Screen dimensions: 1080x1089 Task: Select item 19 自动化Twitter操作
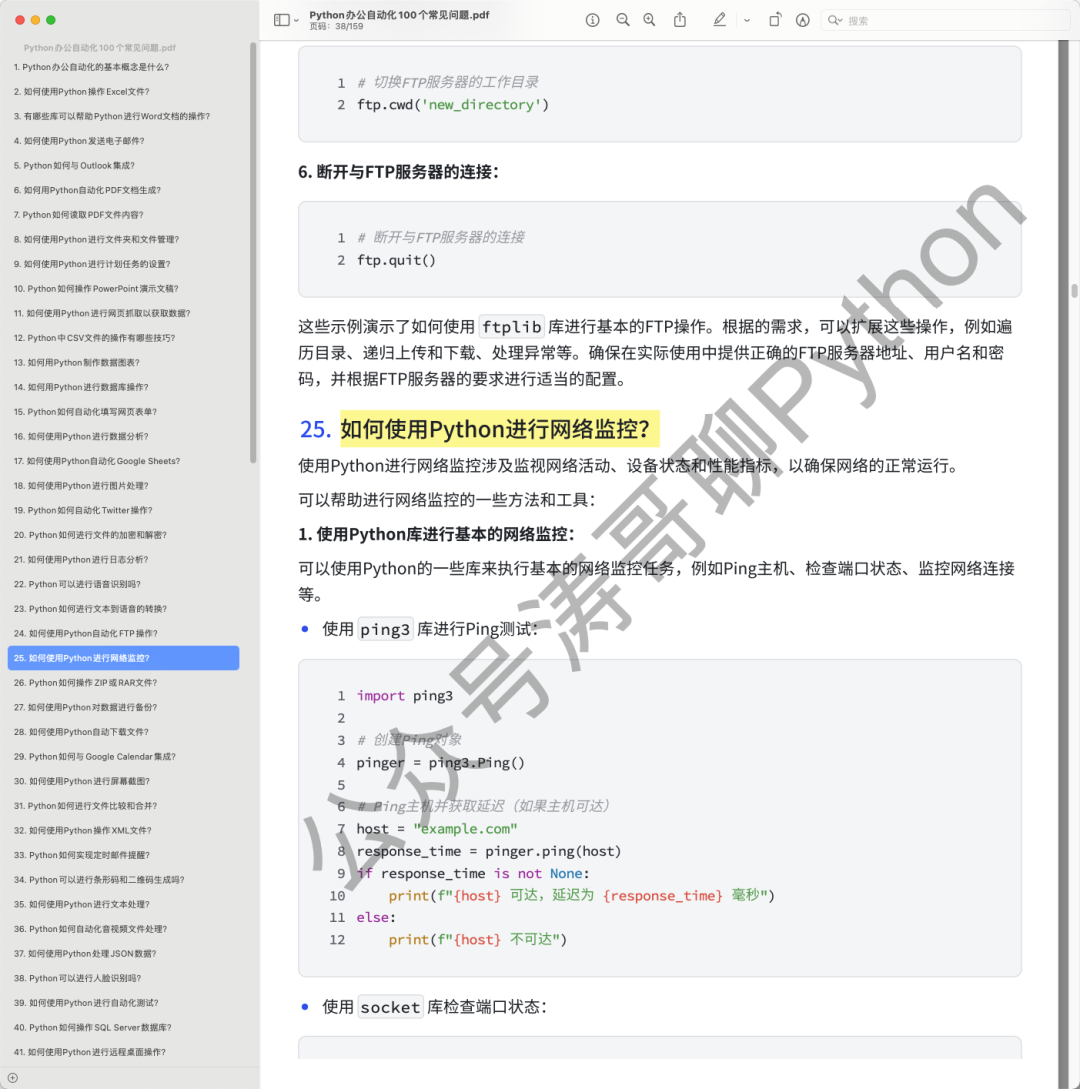(x=83, y=510)
